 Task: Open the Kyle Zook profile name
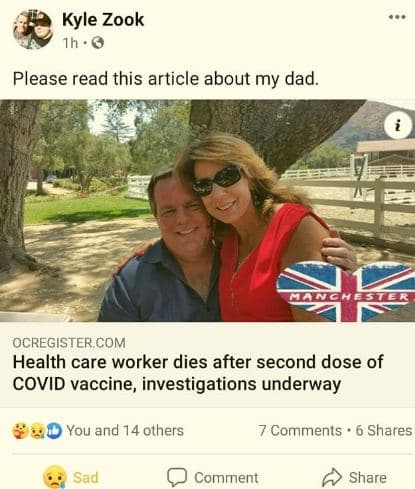click(103, 20)
